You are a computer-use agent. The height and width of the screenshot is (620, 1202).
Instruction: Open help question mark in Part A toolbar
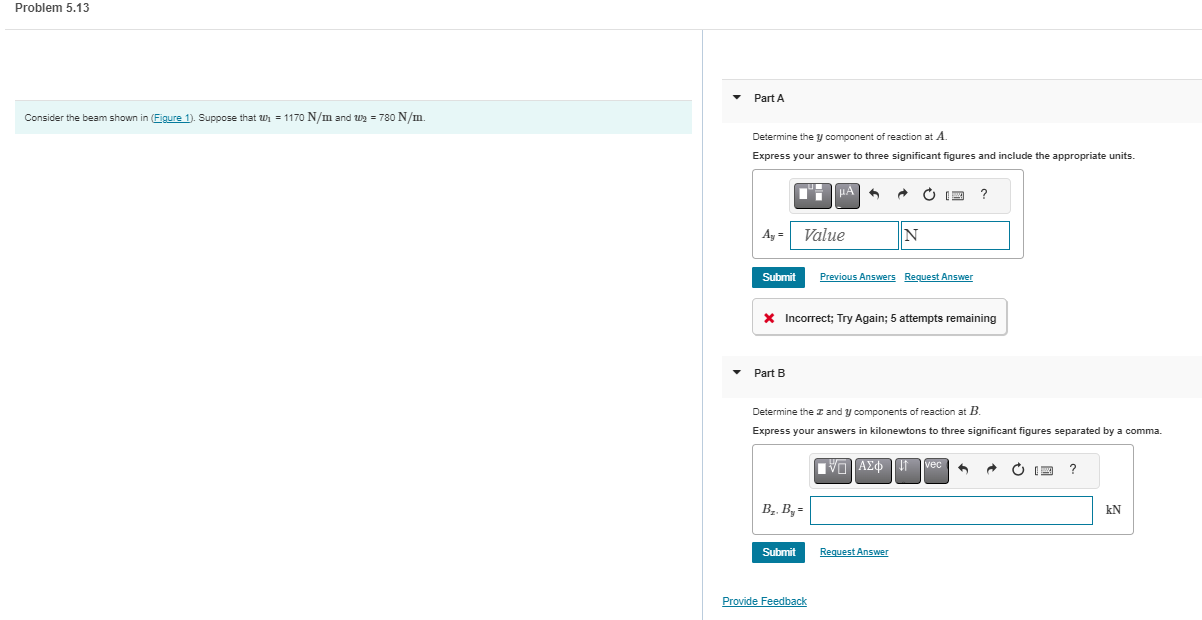coord(984,195)
